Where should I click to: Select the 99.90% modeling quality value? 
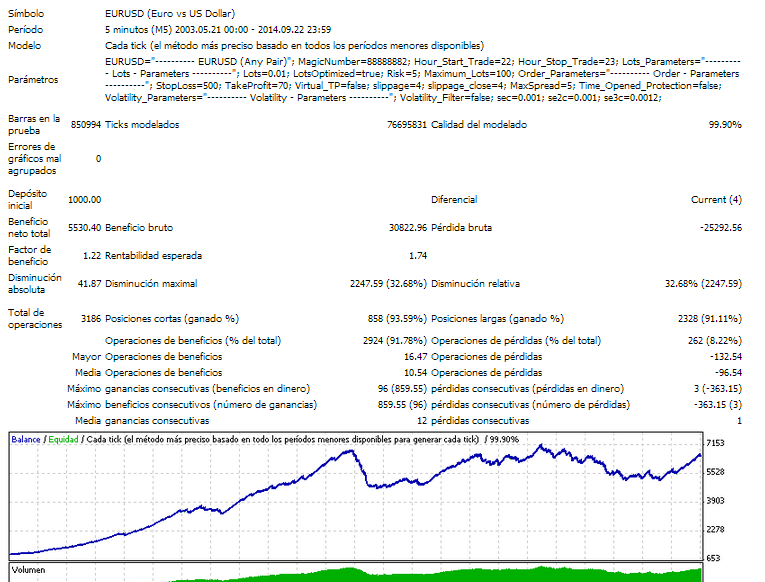724,125
